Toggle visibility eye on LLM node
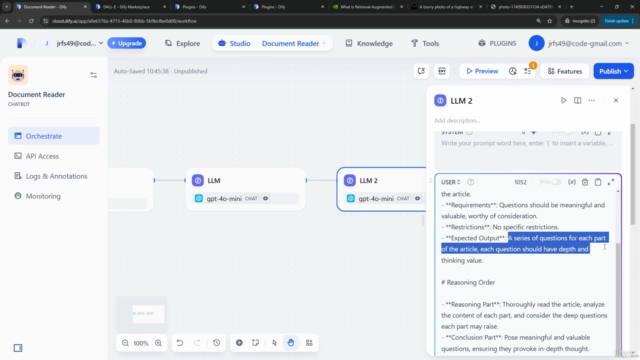Image resolution: width=640 pixels, height=360 pixels. pos(265,198)
